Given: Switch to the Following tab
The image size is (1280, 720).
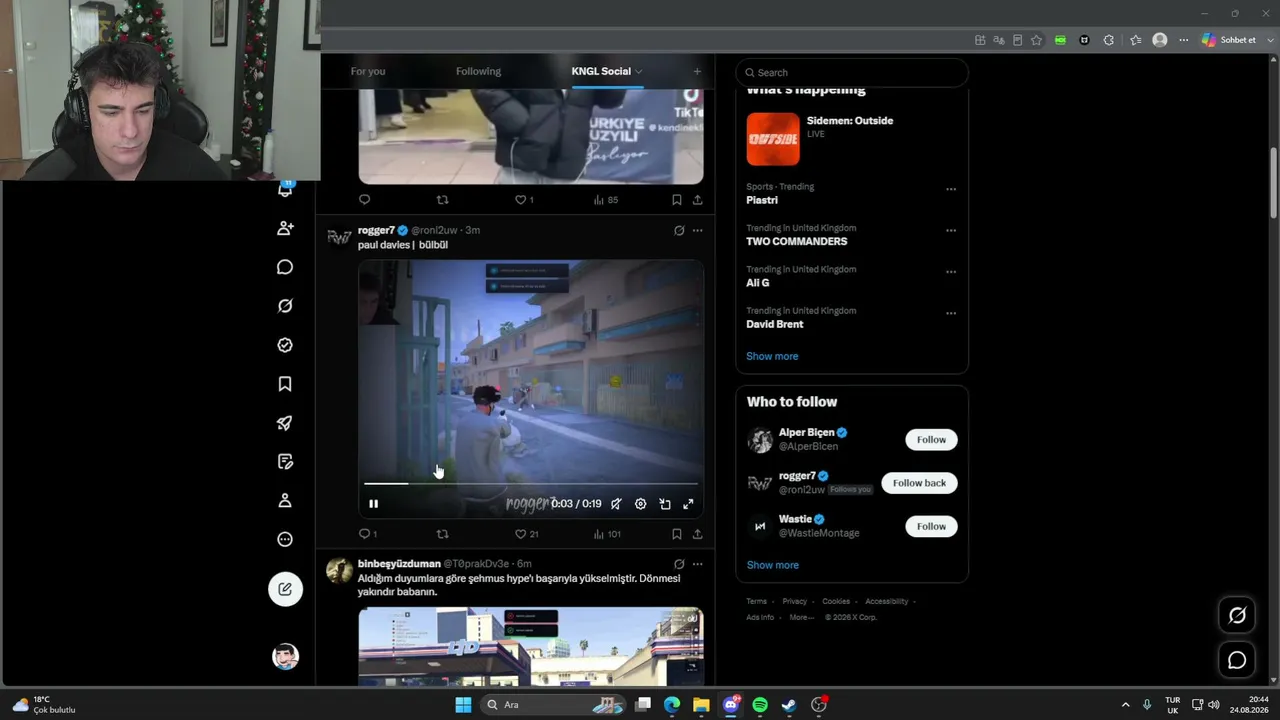Looking at the screenshot, I should (478, 71).
